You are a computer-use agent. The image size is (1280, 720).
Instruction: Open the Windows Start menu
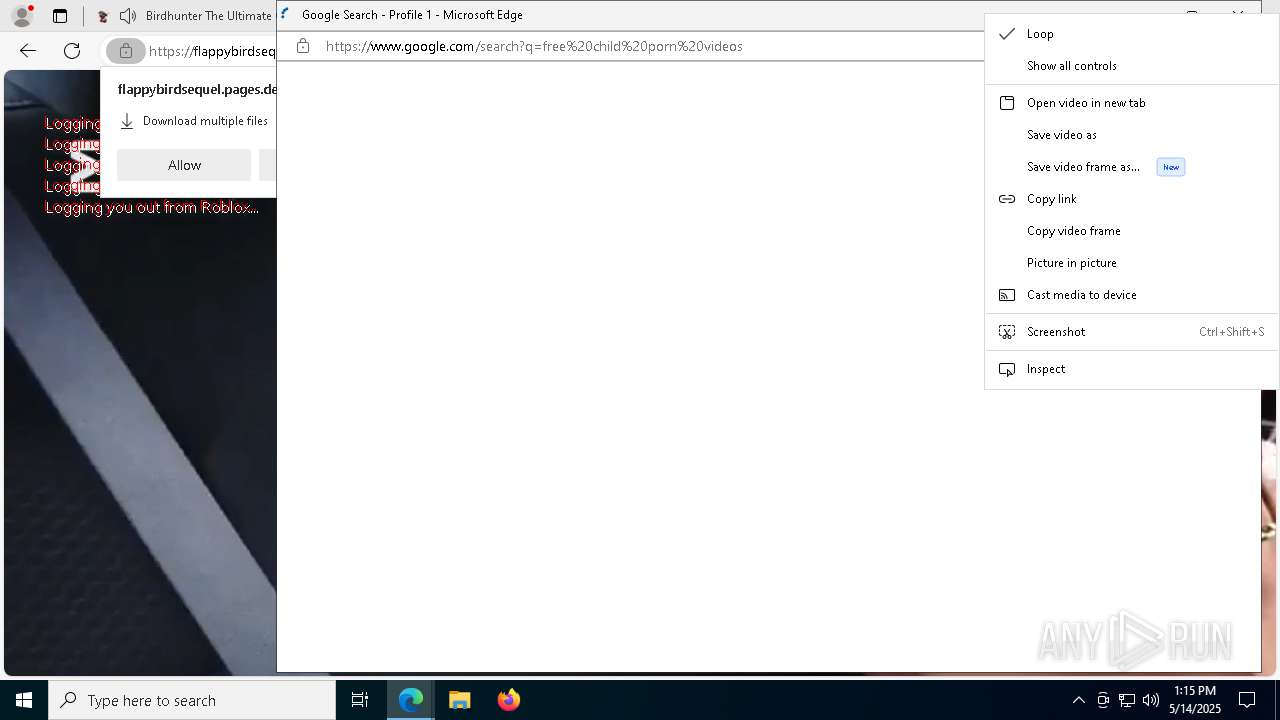click(24, 700)
